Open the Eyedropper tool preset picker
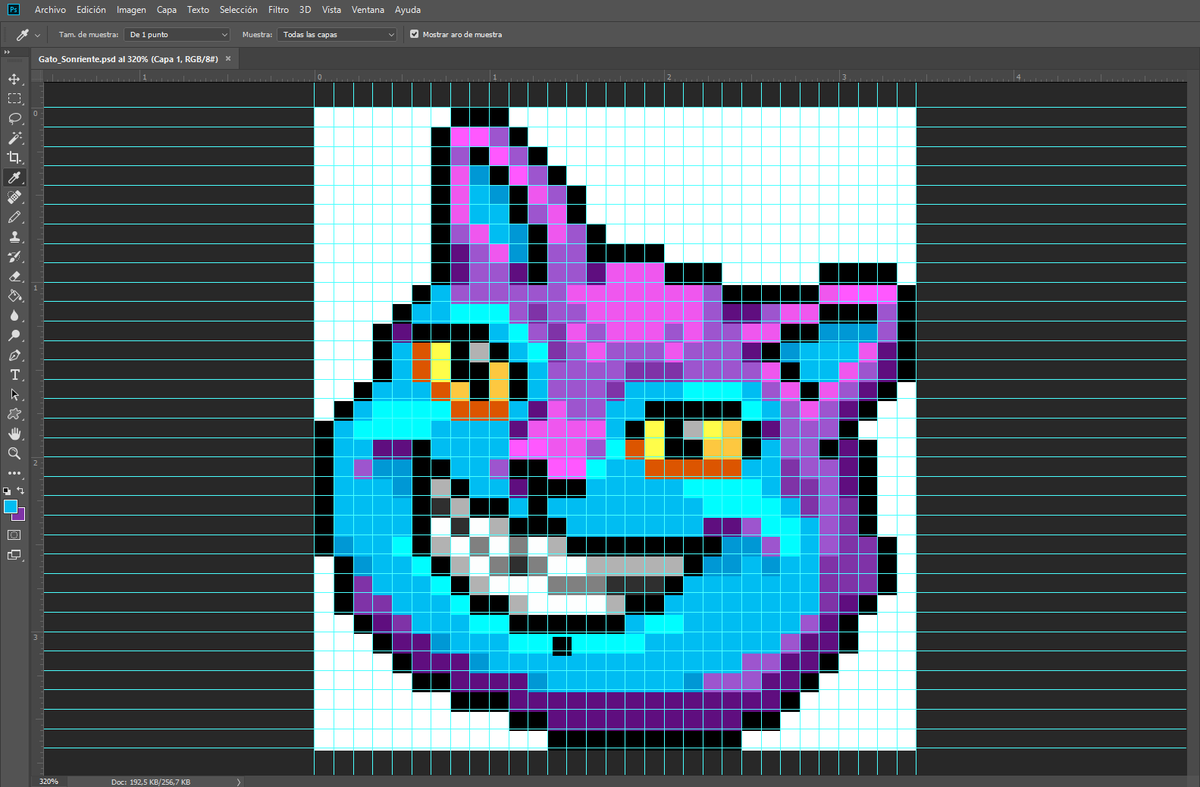This screenshot has height=787, width=1200. pyautogui.click(x=28, y=34)
